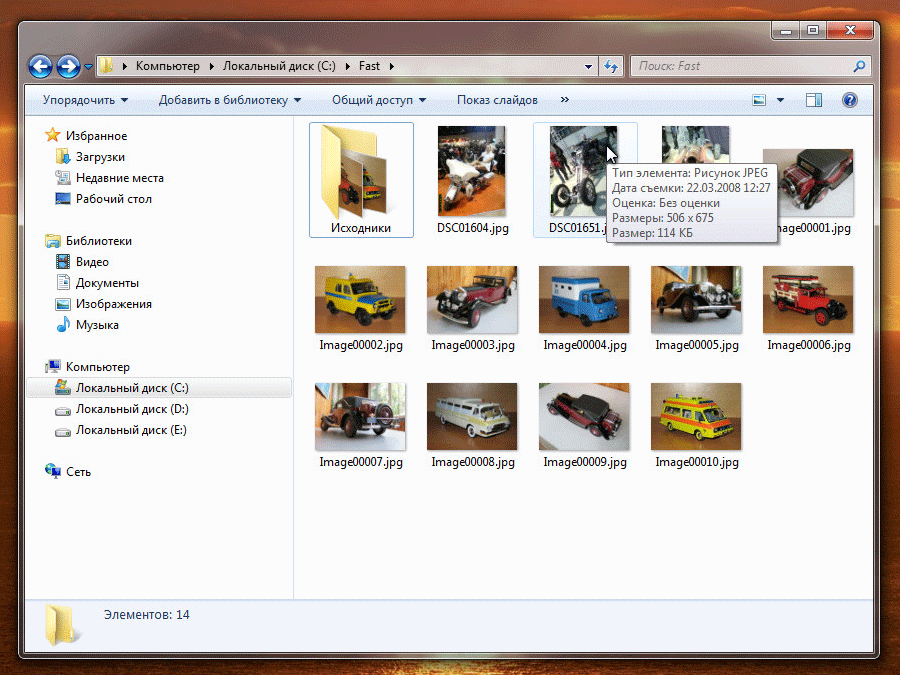The image size is (900, 675).
Task: Open Недавние места in the navigation pane
Action: [120, 178]
